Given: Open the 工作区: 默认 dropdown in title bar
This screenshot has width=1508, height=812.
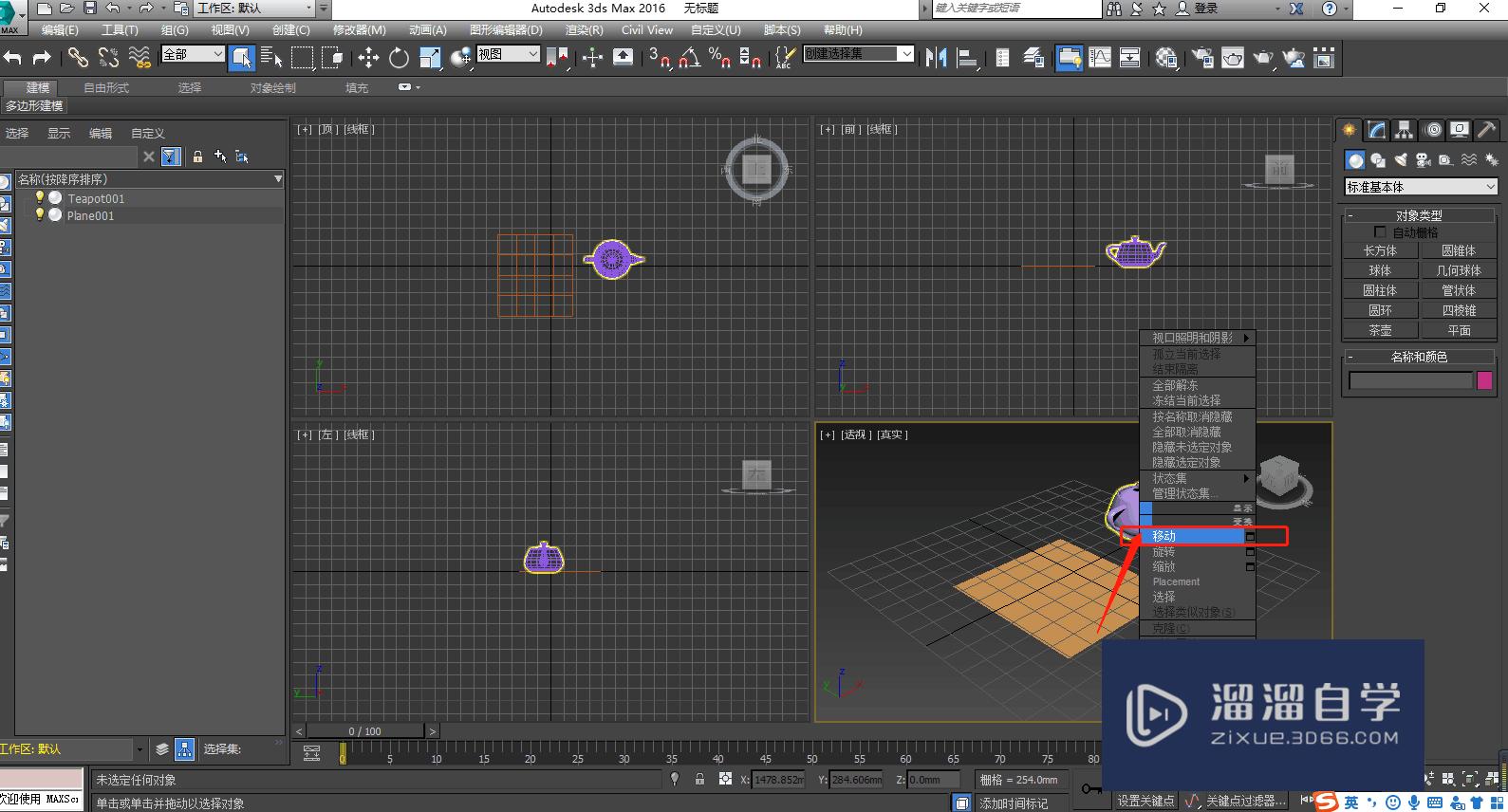Looking at the screenshot, I should [x=255, y=9].
